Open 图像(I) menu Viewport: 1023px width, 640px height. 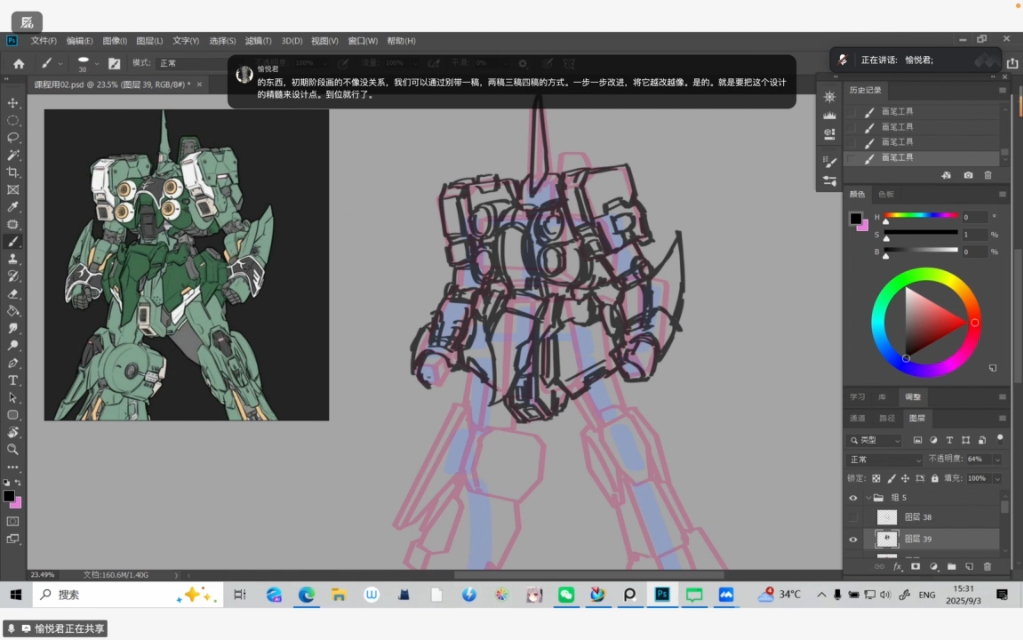pyautogui.click(x=115, y=40)
